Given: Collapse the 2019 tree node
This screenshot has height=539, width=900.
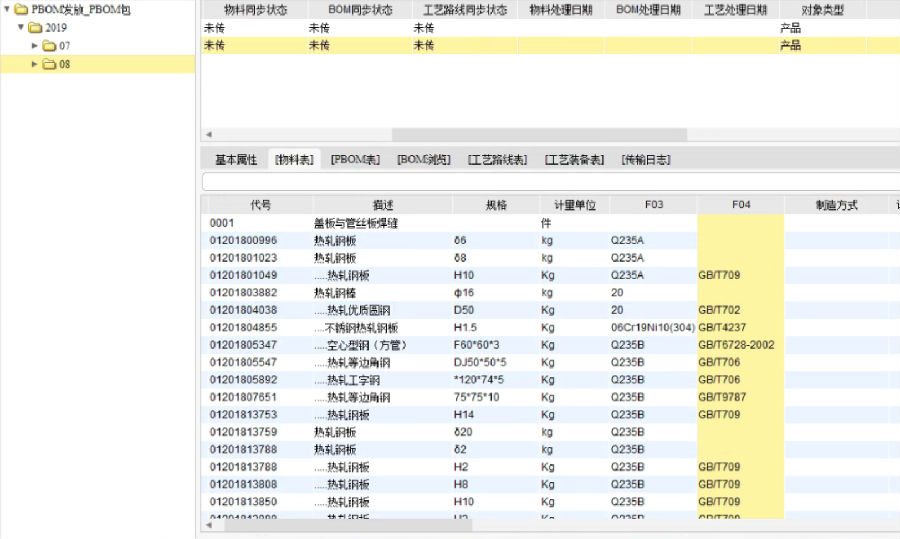Looking at the screenshot, I should point(21,27).
